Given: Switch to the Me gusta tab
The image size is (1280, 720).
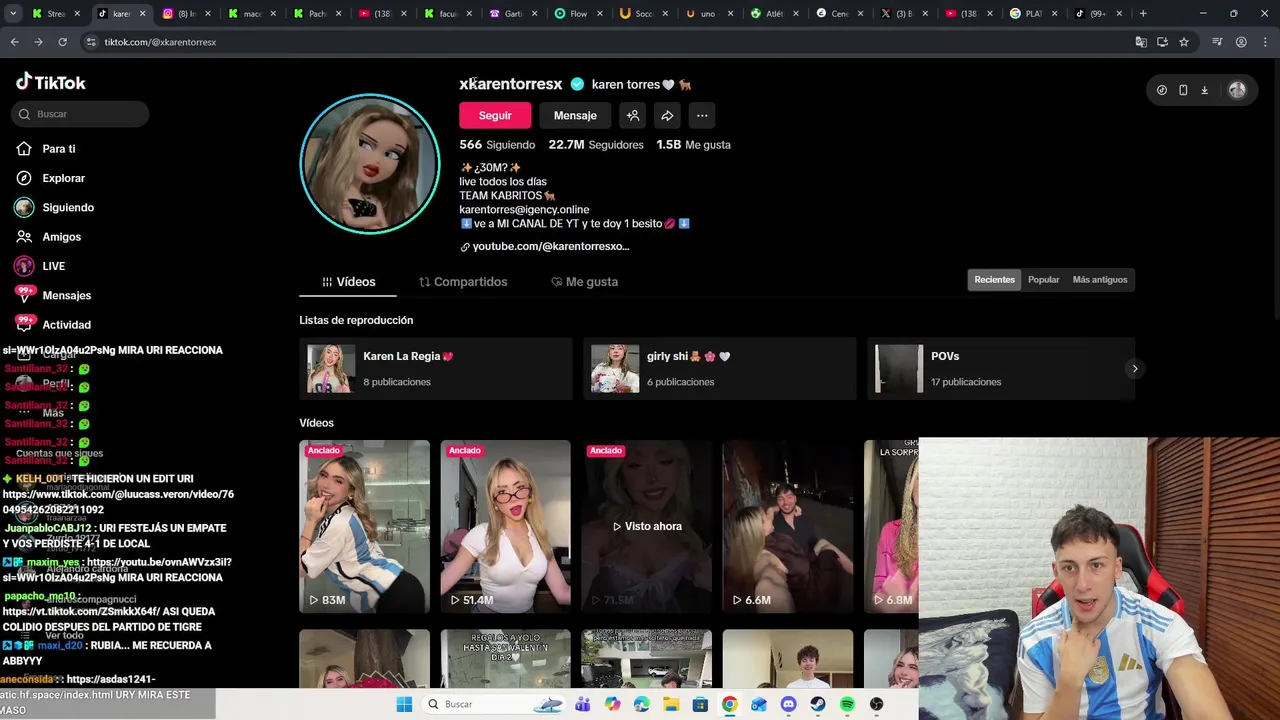Looking at the screenshot, I should [x=584, y=282].
